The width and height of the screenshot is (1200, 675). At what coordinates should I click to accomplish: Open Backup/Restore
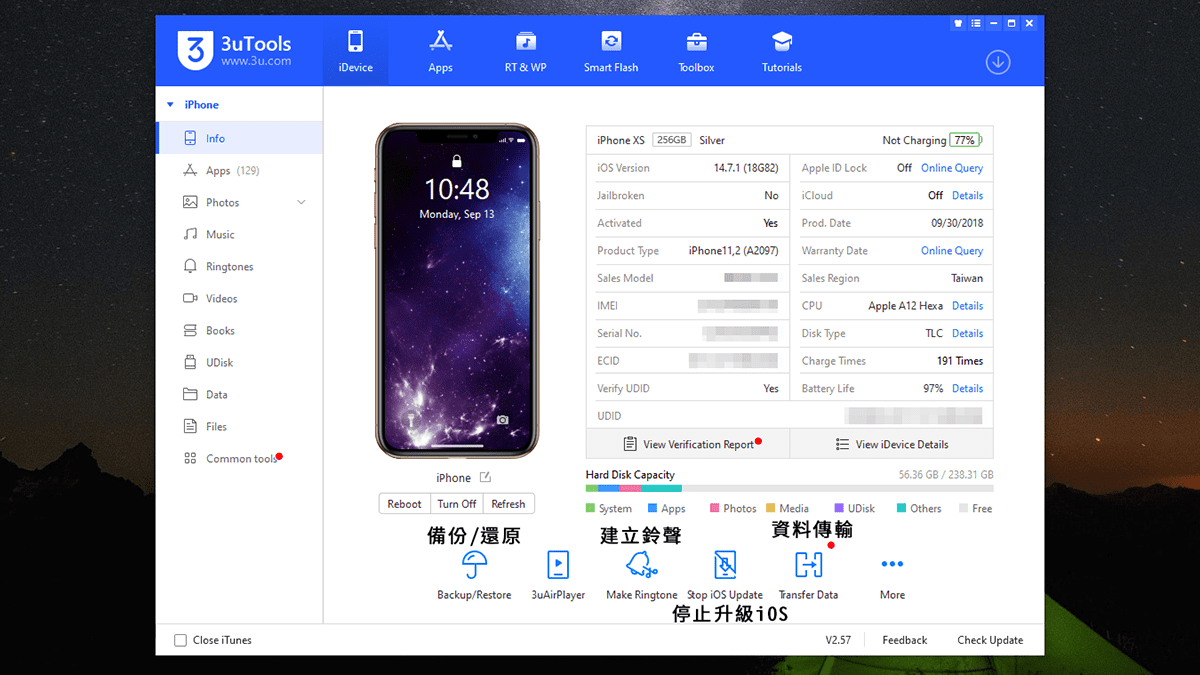(x=473, y=572)
